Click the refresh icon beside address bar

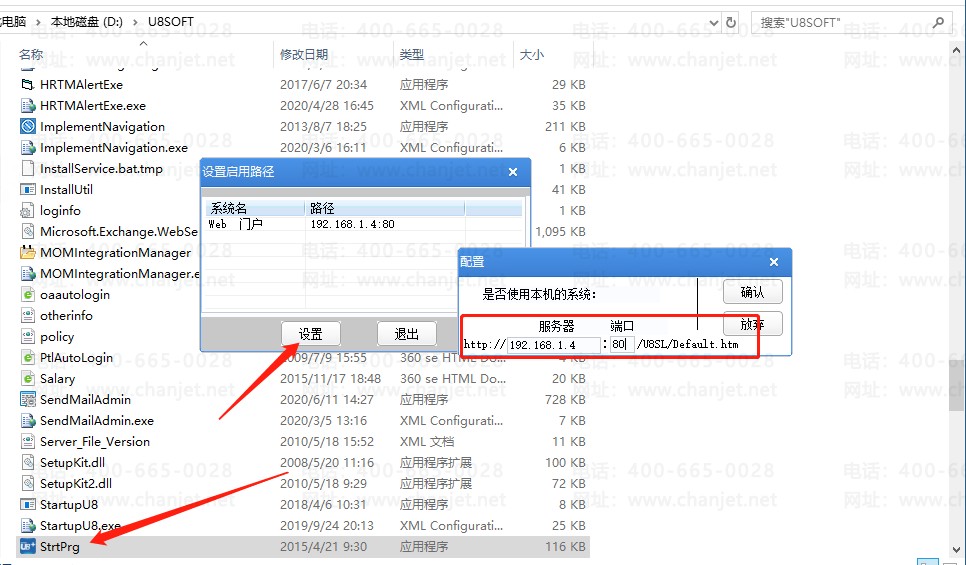coord(731,22)
